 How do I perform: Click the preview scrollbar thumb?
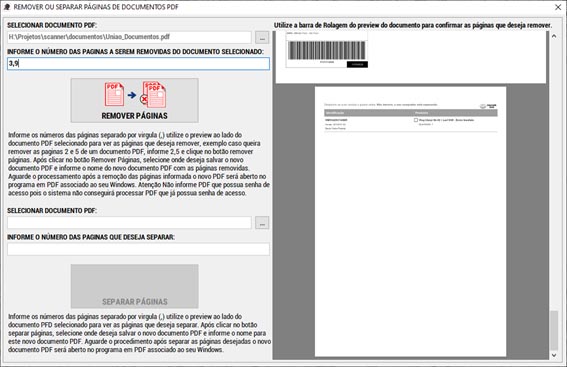554,330
